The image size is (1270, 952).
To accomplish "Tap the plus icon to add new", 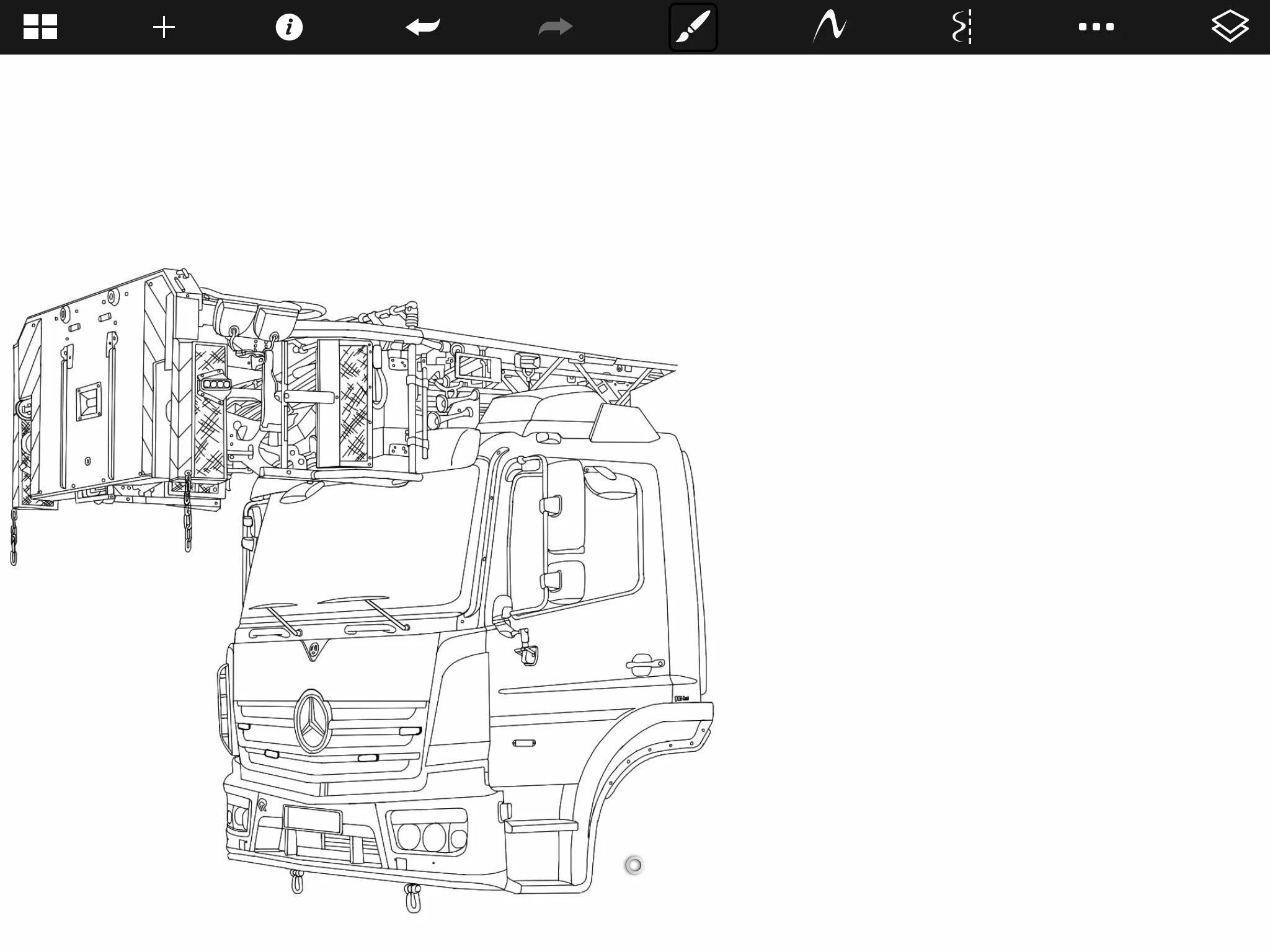I will [x=164, y=27].
